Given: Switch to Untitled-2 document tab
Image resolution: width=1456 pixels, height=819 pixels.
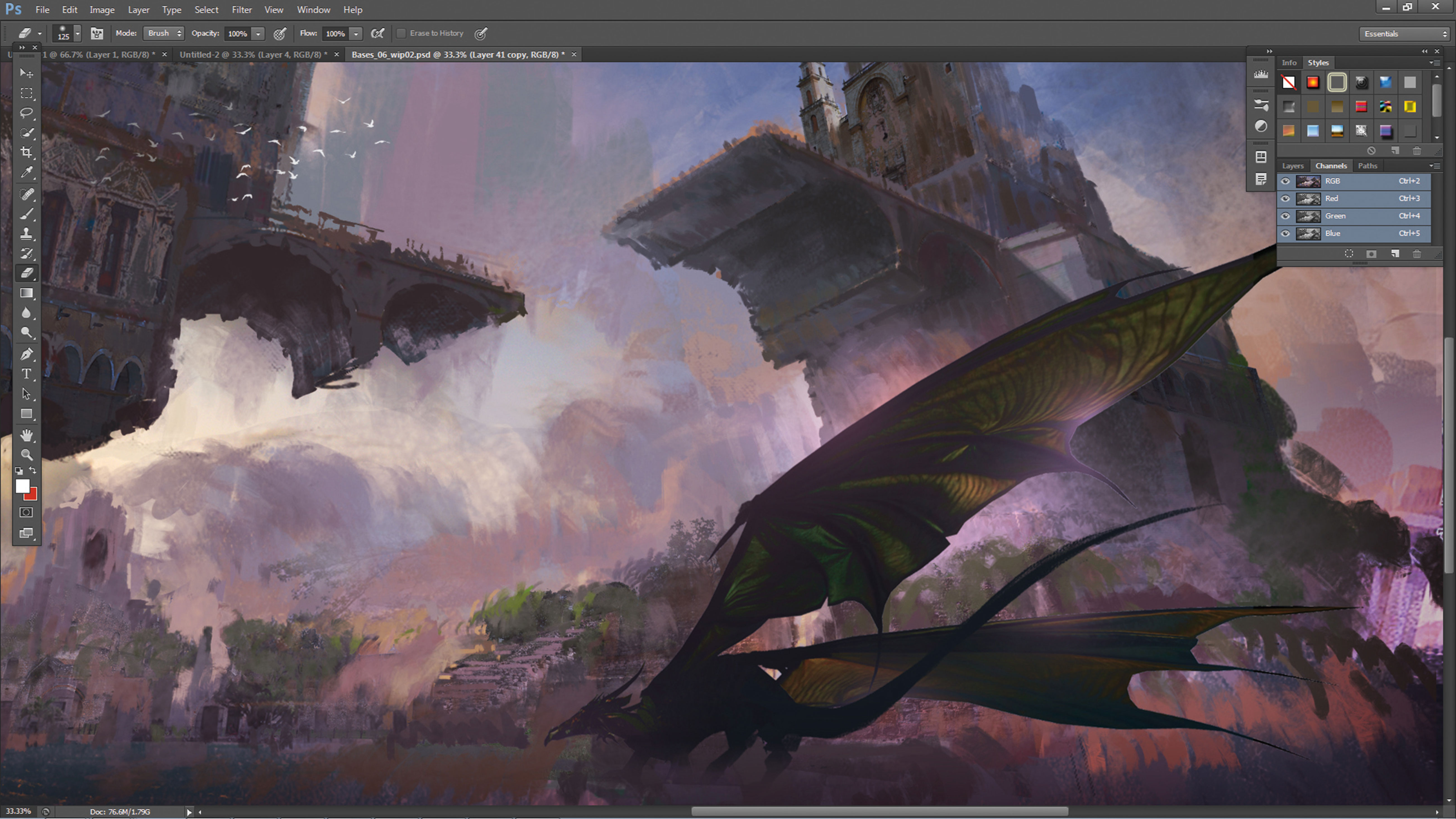Looking at the screenshot, I should click(253, 54).
